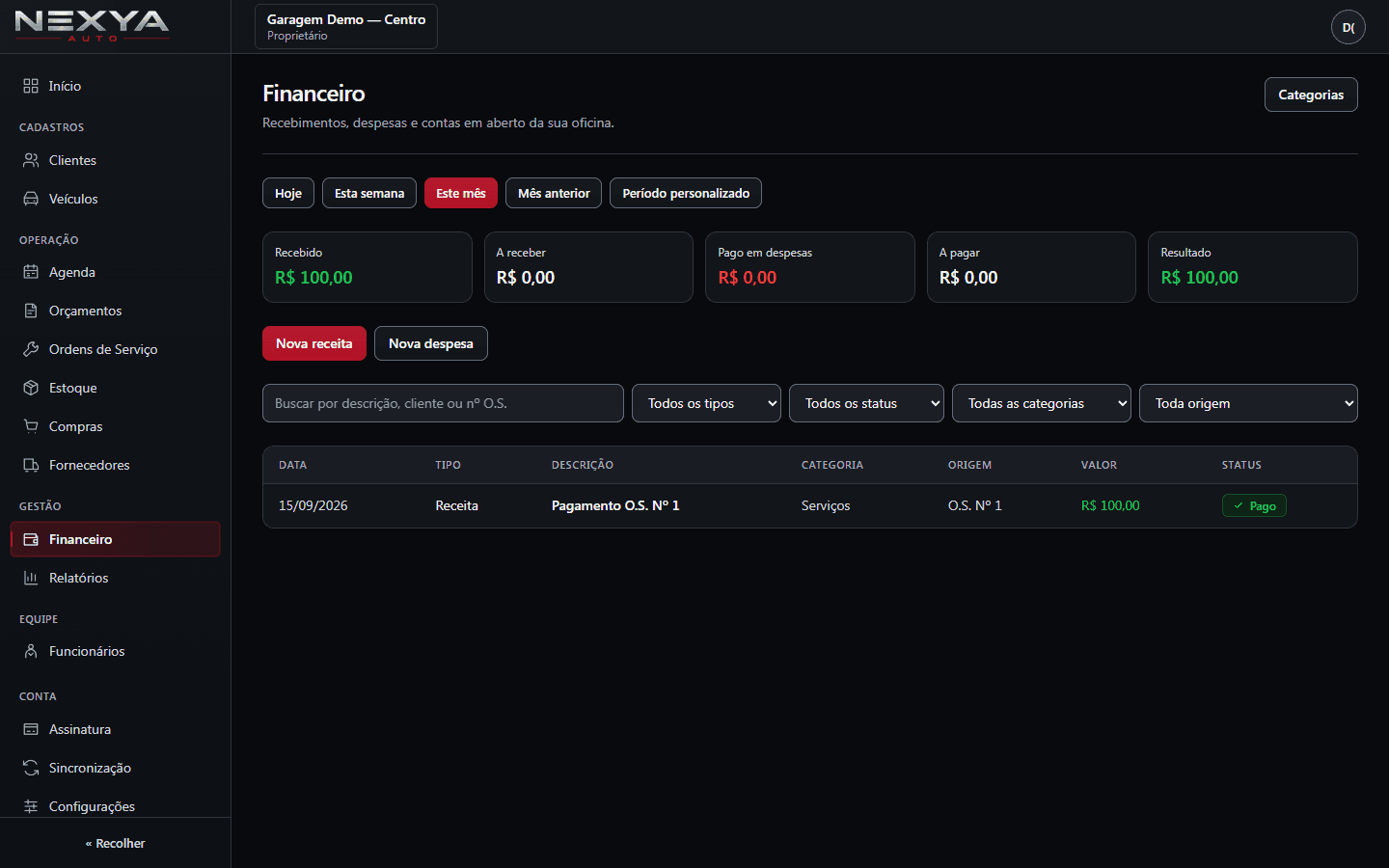The width and height of the screenshot is (1389, 868).
Task: Click the Categorias button
Action: coord(1311,95)
